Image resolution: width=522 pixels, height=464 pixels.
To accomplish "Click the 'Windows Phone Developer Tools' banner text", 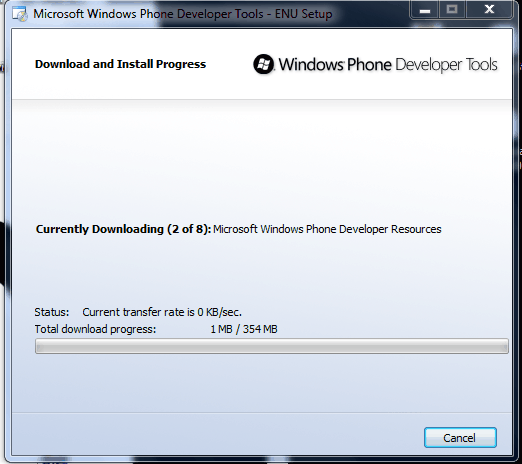I will point(388,65).
